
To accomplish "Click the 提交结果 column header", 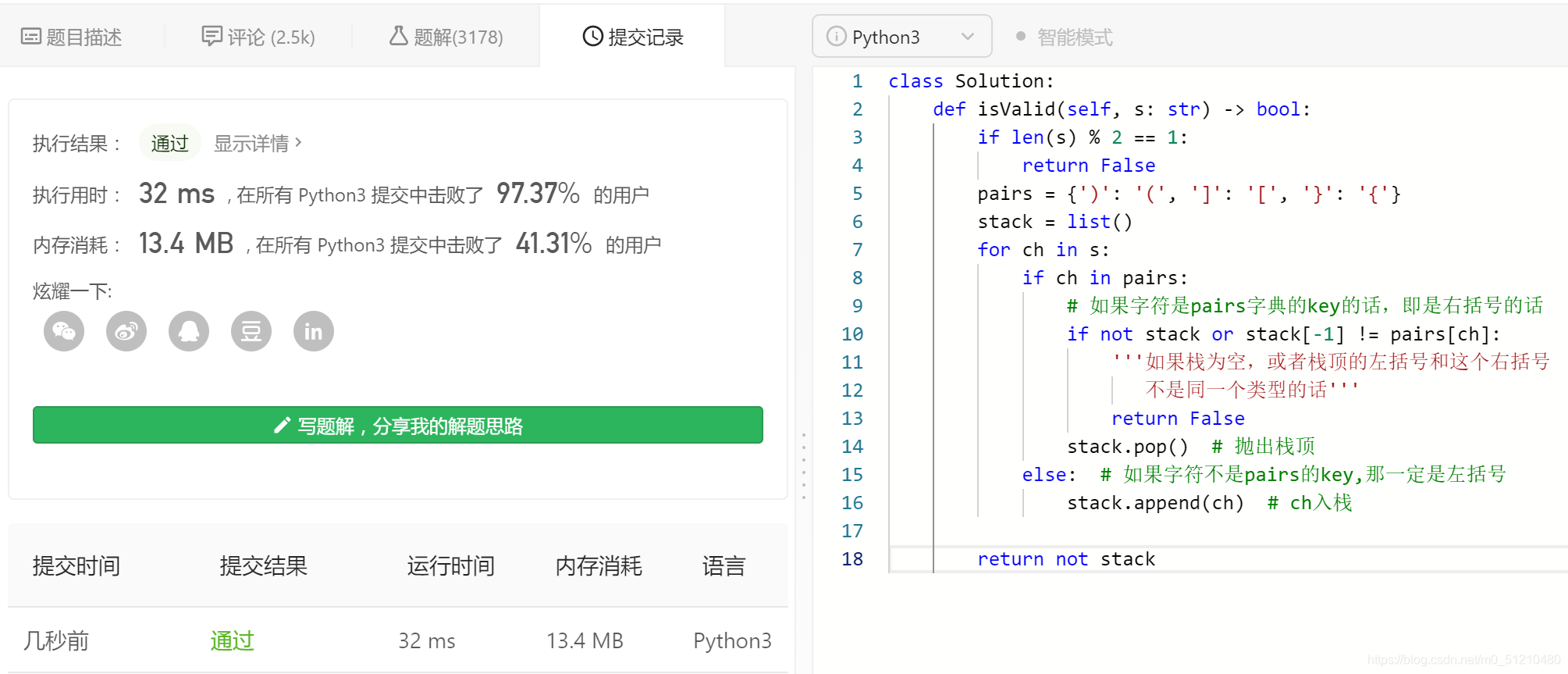I will pos(264,566).
